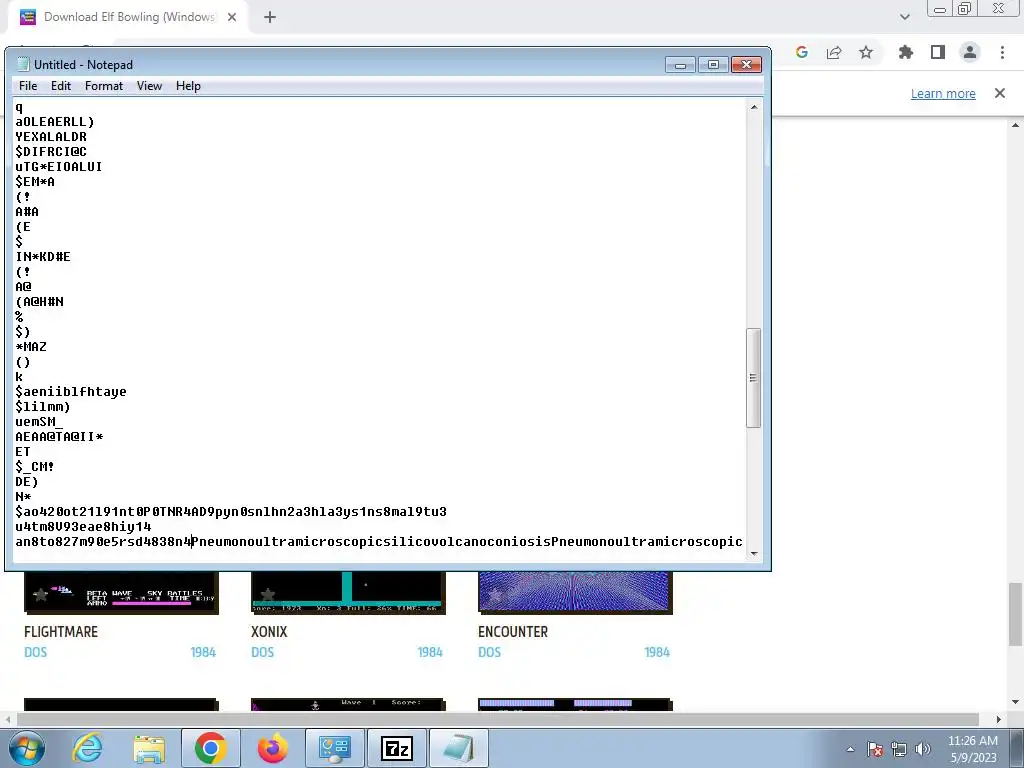1024x768 pixels.
Task: Open the Chrome extensions puzzle icon
Action: 906,52
